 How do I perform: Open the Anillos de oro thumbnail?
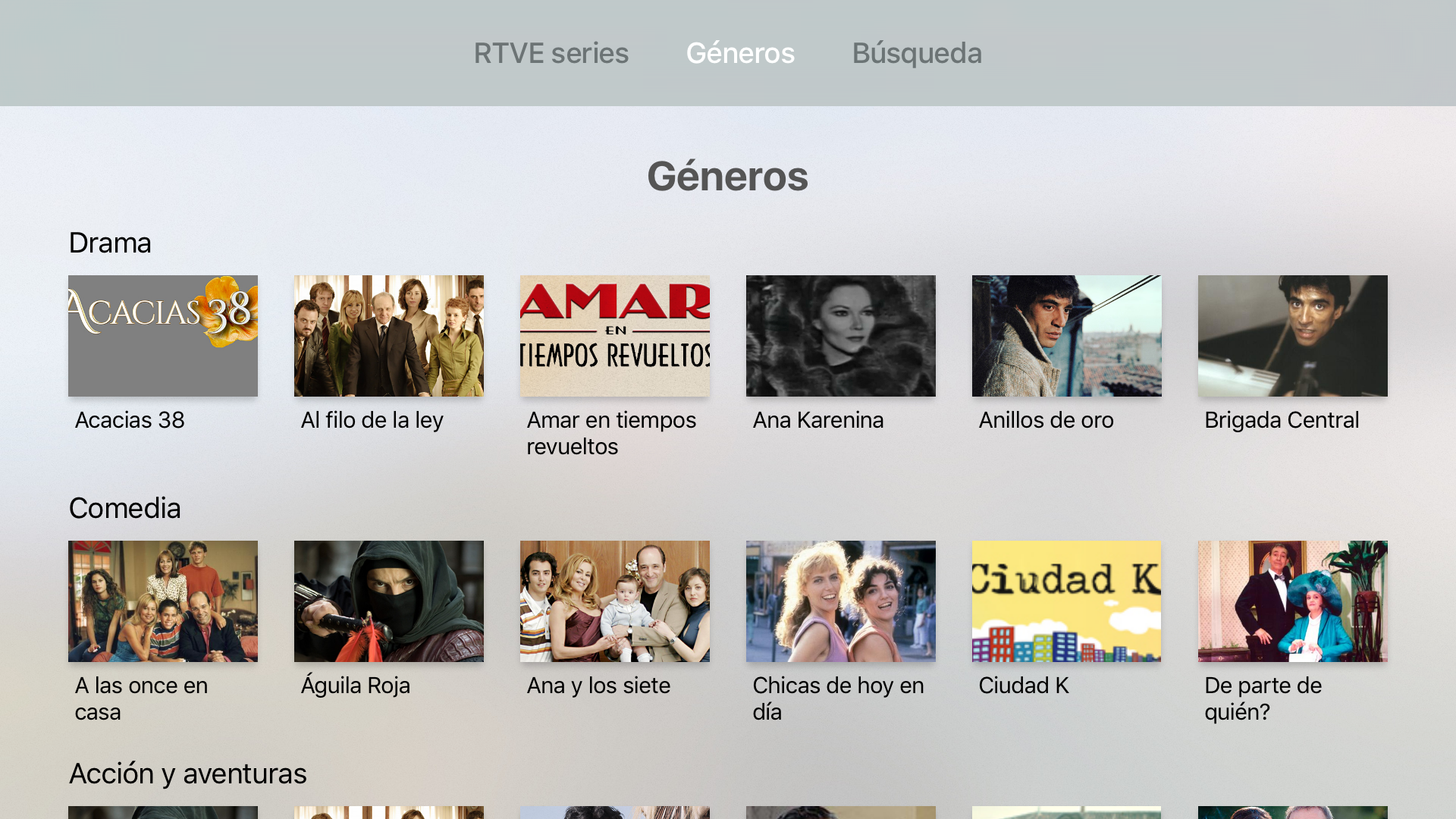click(x=1067, y=336)
